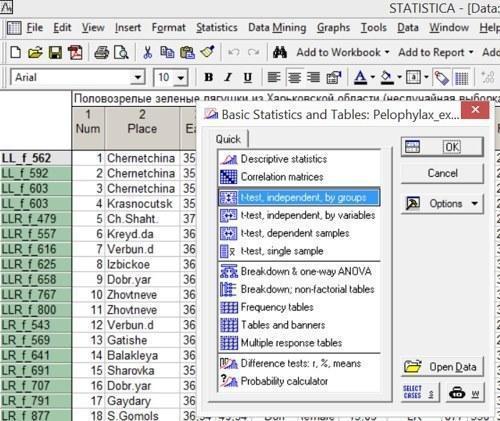Click the case weights W button
The image size is (500, 421).
pos(464,393)
